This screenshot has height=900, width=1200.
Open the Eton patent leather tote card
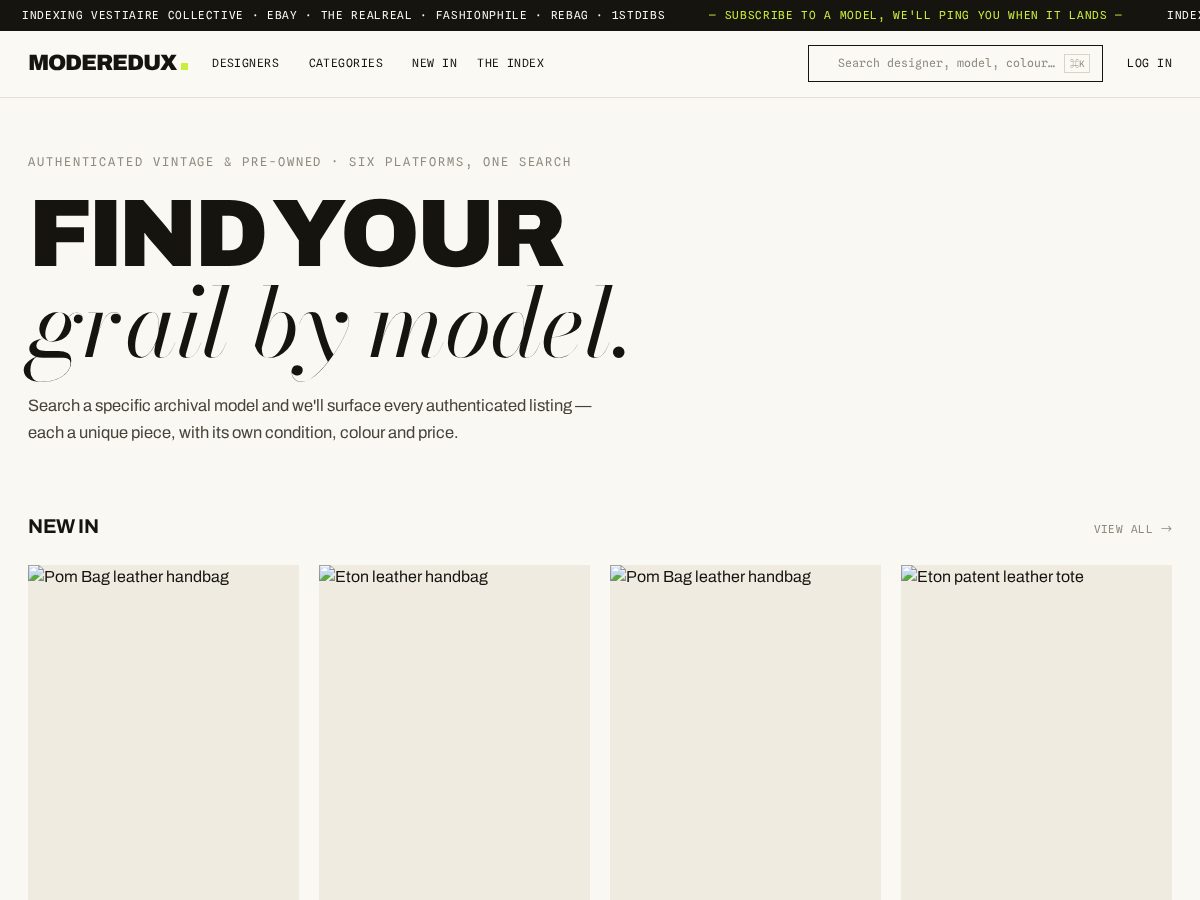pyautogui.click(x=1036, y=732)
